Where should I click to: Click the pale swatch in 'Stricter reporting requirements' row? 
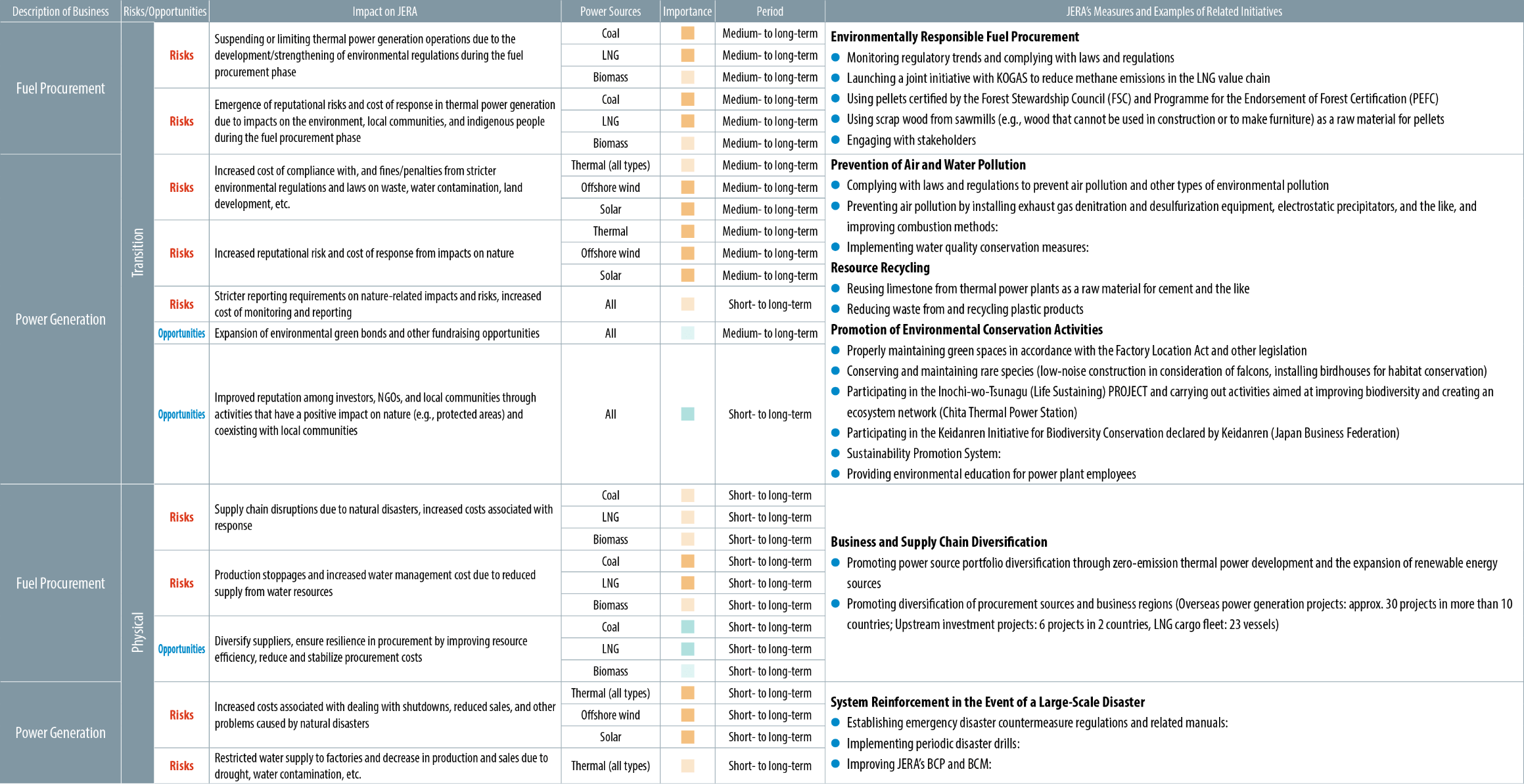pos(687,304)
